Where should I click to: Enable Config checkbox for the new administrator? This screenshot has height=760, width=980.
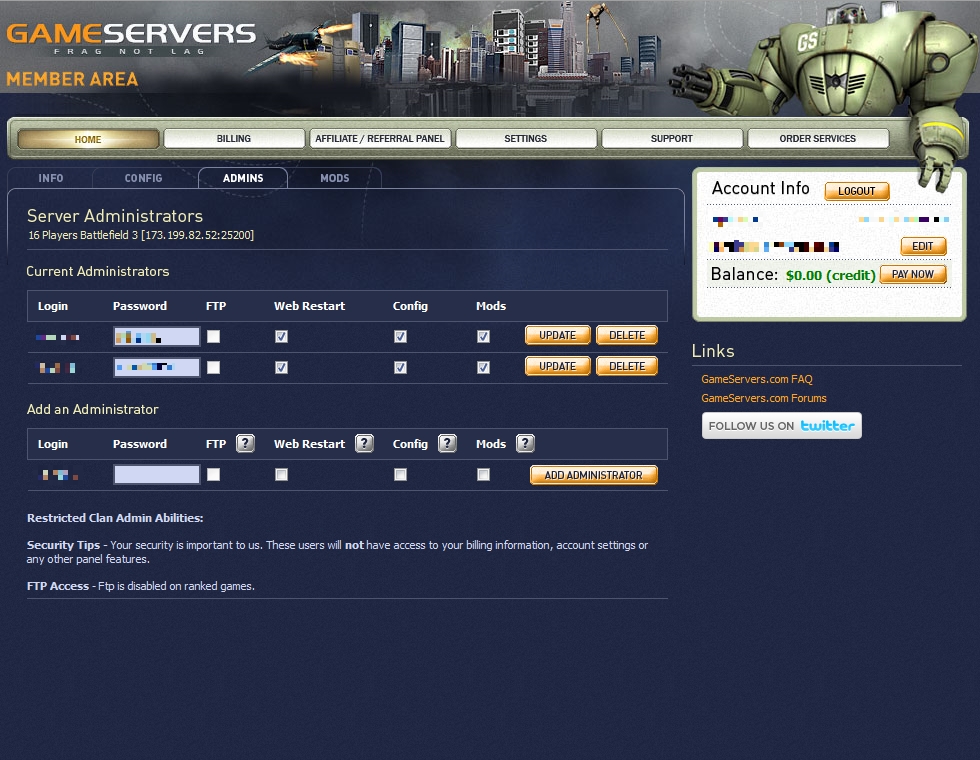[x=401, y=475]
